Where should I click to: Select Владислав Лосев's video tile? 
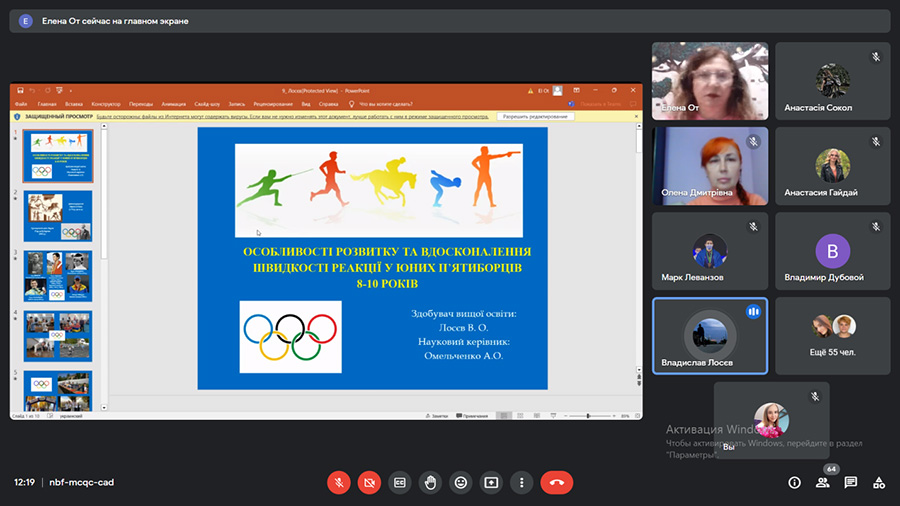tap(710, 336)
